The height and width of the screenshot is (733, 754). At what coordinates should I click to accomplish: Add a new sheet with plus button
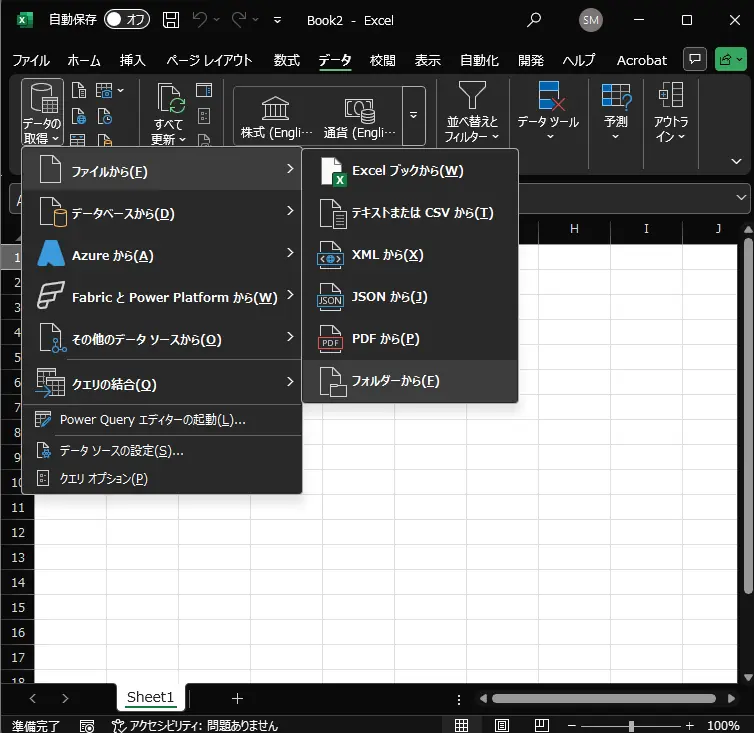(x=237, y=698)
